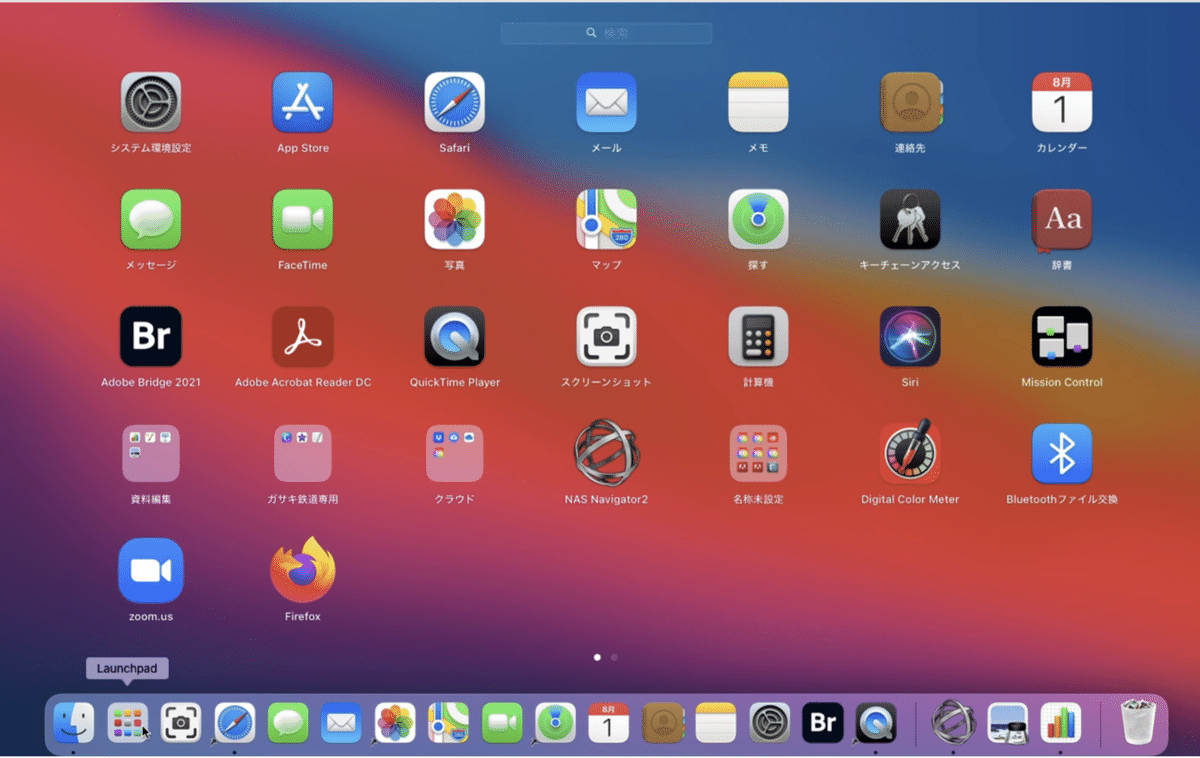
Task: Open Calendar from the Dock
Action: coord(609,722)
